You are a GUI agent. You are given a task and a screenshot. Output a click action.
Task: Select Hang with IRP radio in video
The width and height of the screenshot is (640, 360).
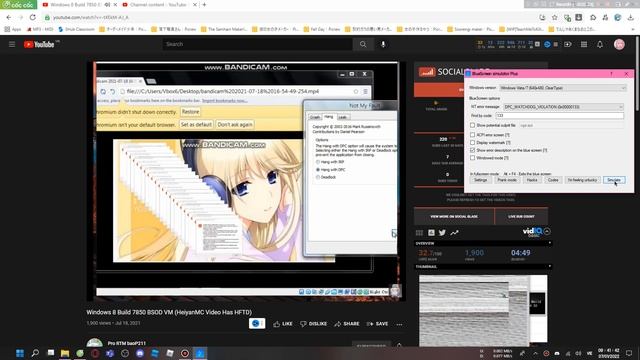coord(318,162)
